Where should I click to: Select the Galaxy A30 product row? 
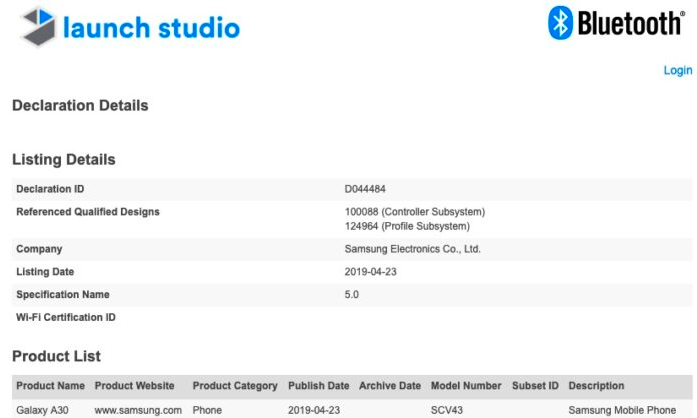pyautogui.click(x=42, y=409)
